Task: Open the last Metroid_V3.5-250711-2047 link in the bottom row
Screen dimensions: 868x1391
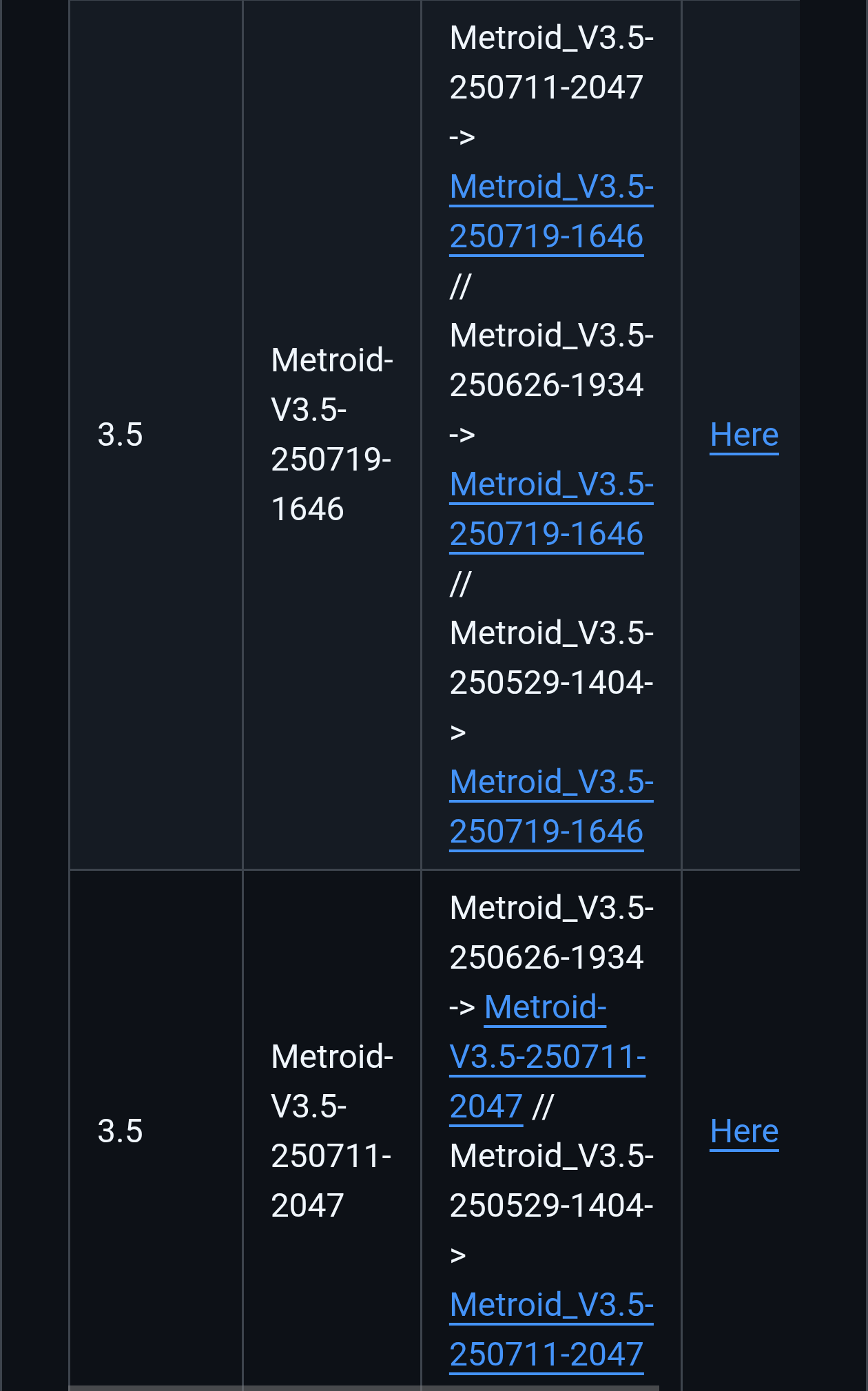Action: click(550, 1330)
